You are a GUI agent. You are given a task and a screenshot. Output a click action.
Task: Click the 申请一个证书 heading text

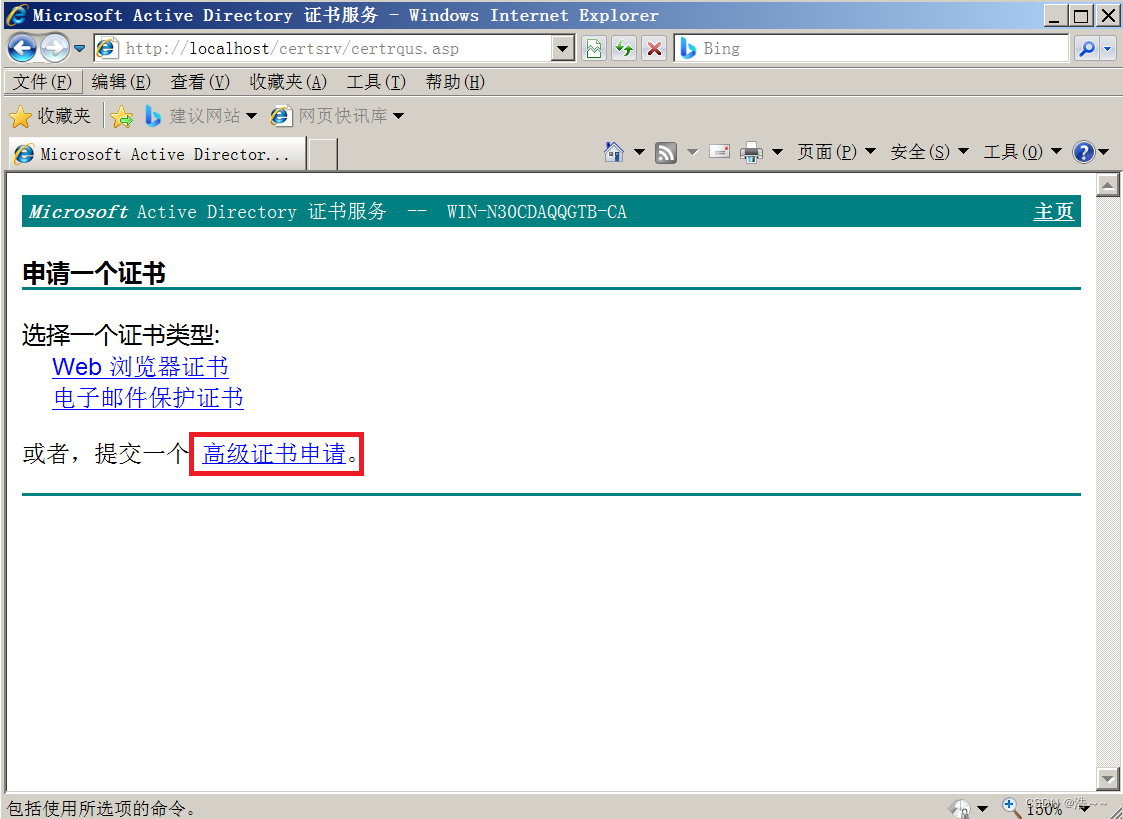(x=94, y=273)
